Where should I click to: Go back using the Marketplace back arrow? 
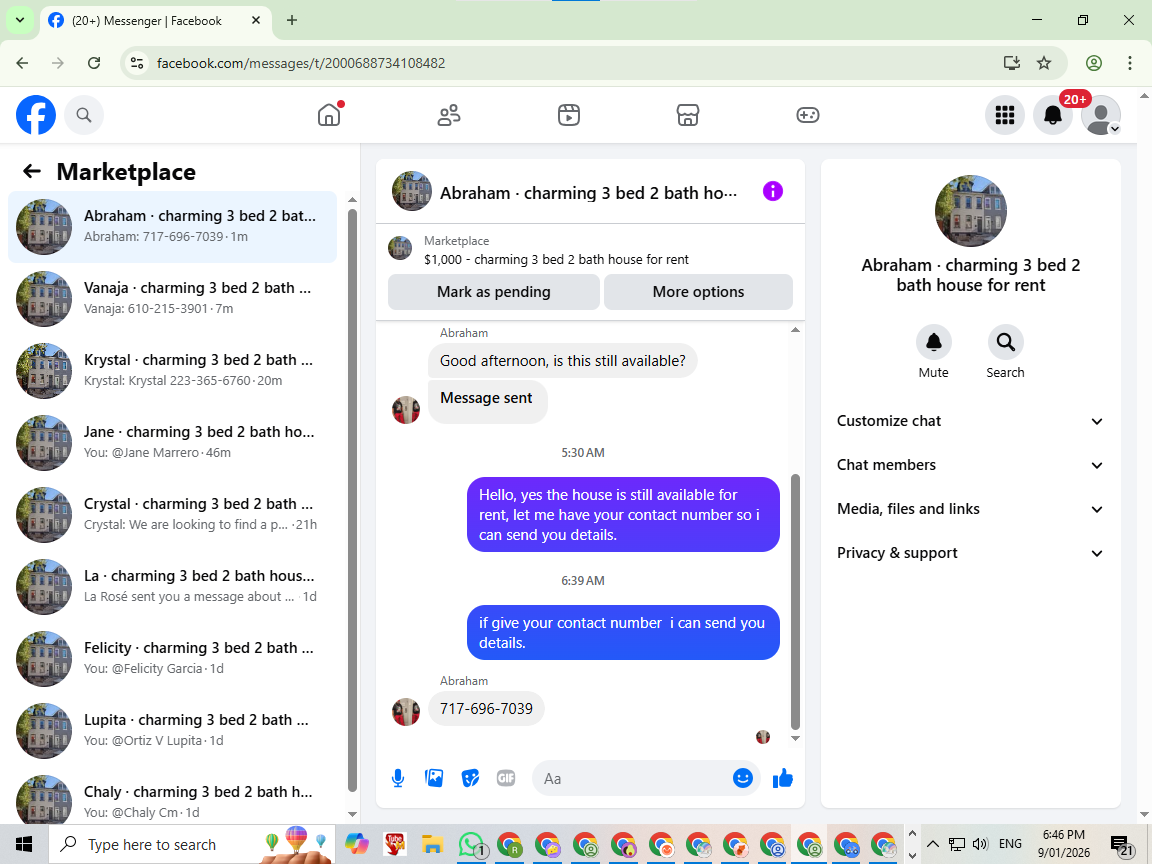click(x=32, y=171)
